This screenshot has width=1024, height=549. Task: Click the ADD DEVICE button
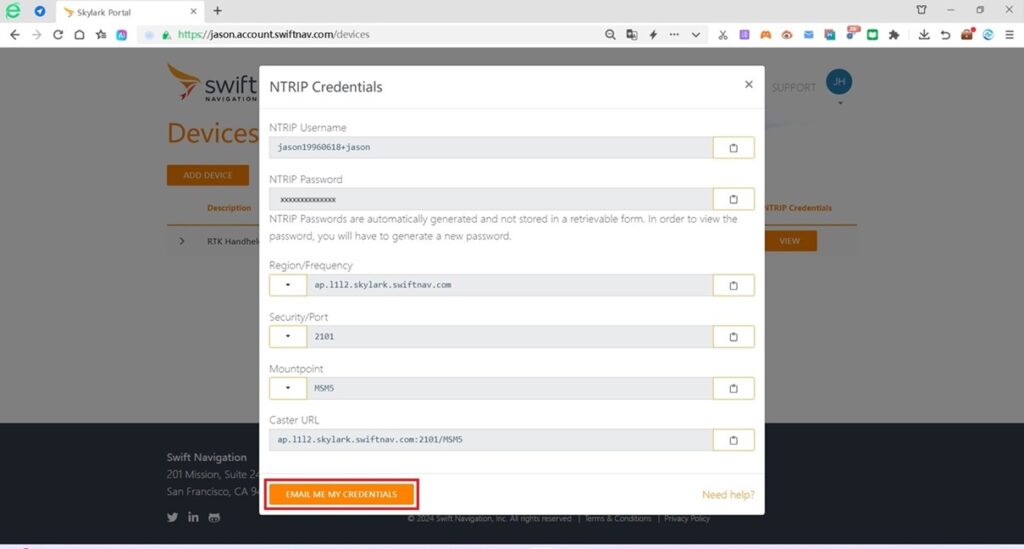pyautogui.click(x=208, y=175)
